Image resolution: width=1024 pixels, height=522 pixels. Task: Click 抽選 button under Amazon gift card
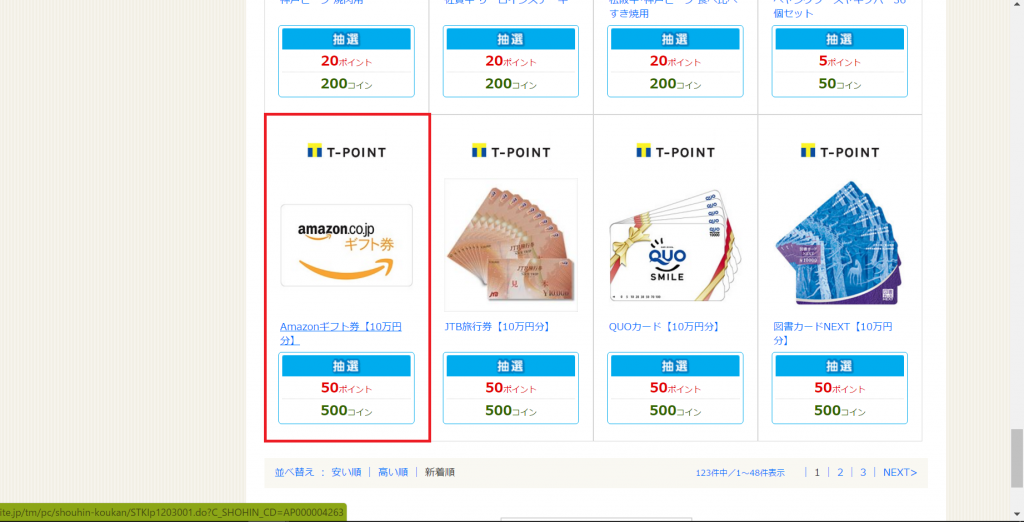(346, 366)
